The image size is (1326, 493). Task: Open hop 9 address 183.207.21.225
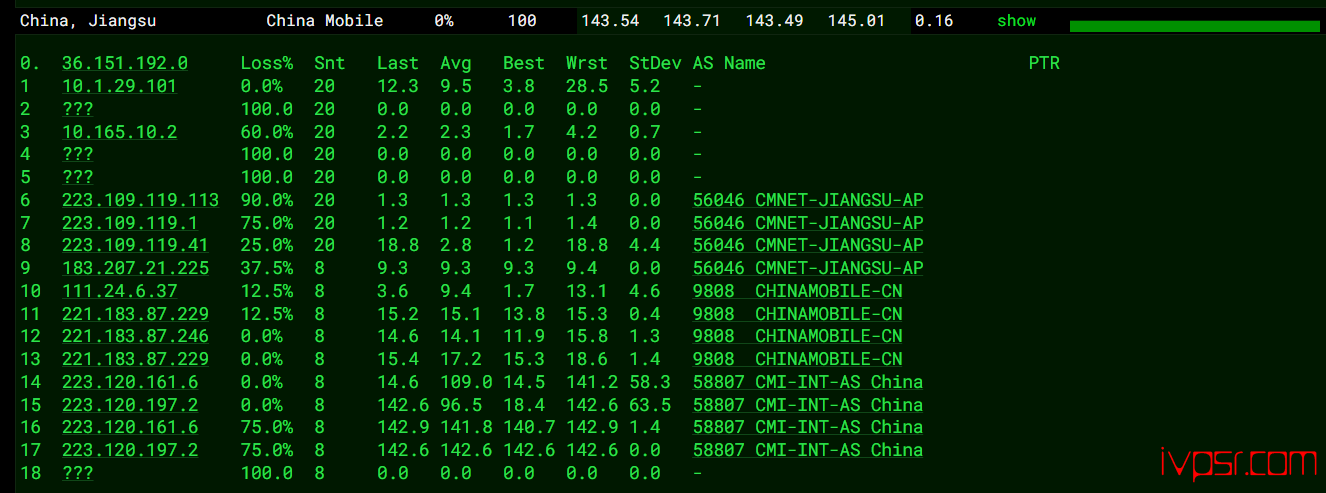135,268
